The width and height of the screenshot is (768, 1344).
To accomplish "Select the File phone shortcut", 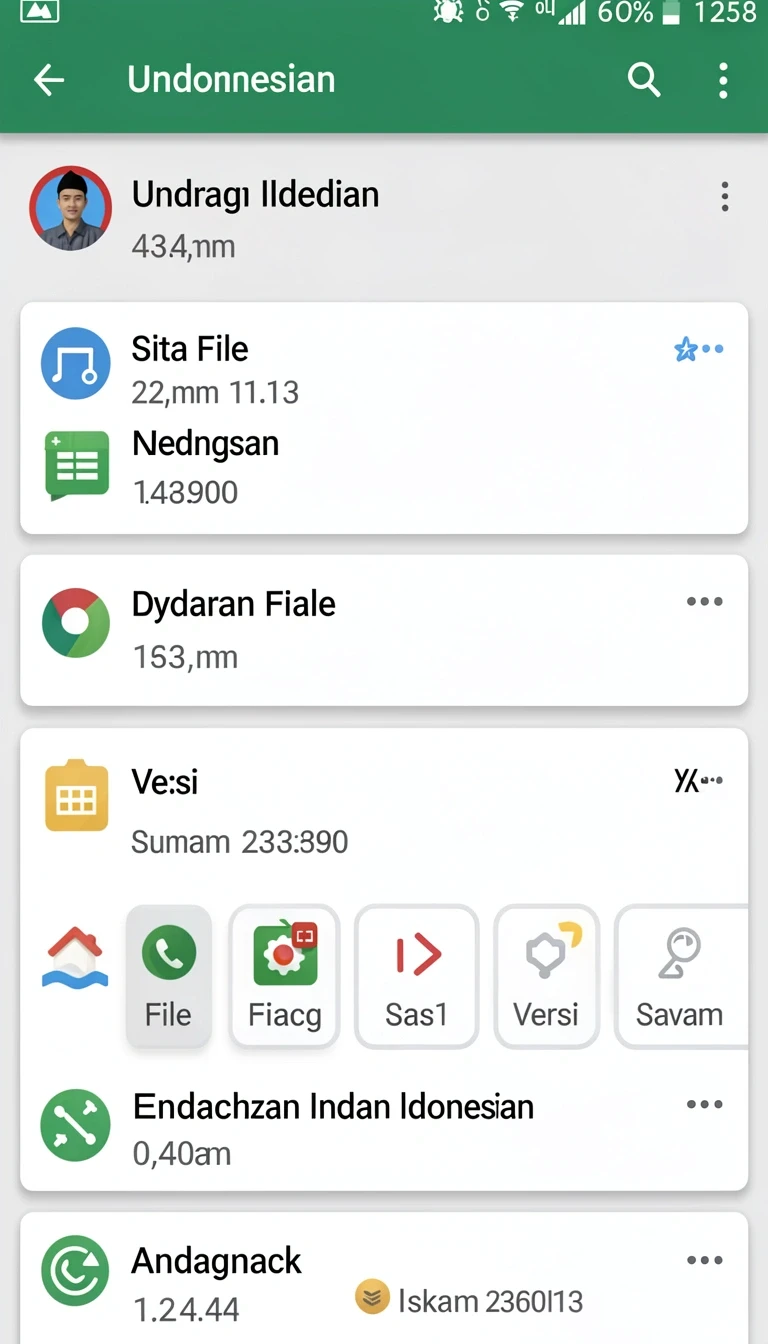I will click(168, 976).
